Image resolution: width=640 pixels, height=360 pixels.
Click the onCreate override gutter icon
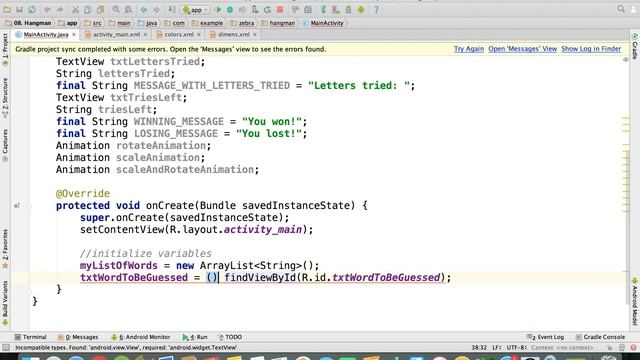(x=17, y=206)
